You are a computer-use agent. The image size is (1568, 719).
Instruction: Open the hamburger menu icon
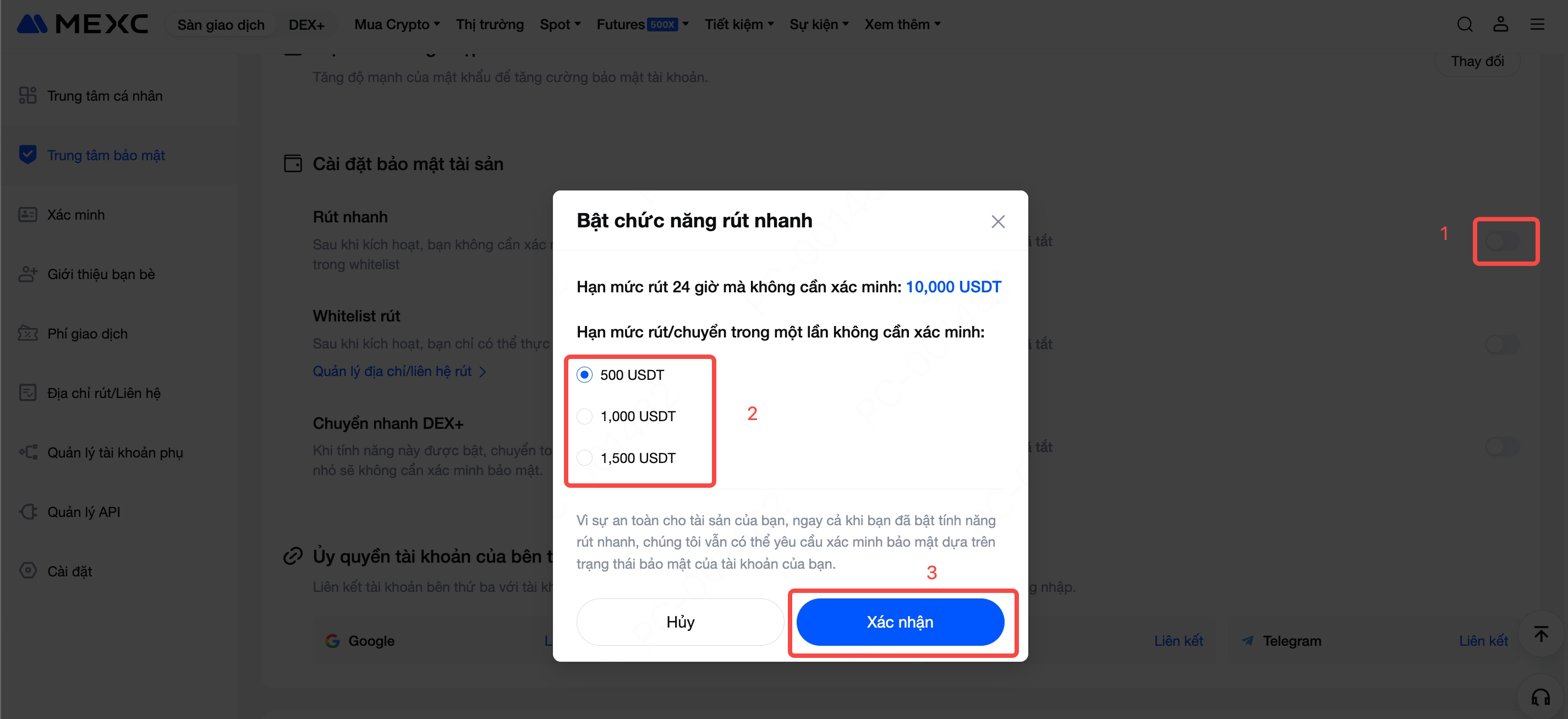coord(1537,24)
